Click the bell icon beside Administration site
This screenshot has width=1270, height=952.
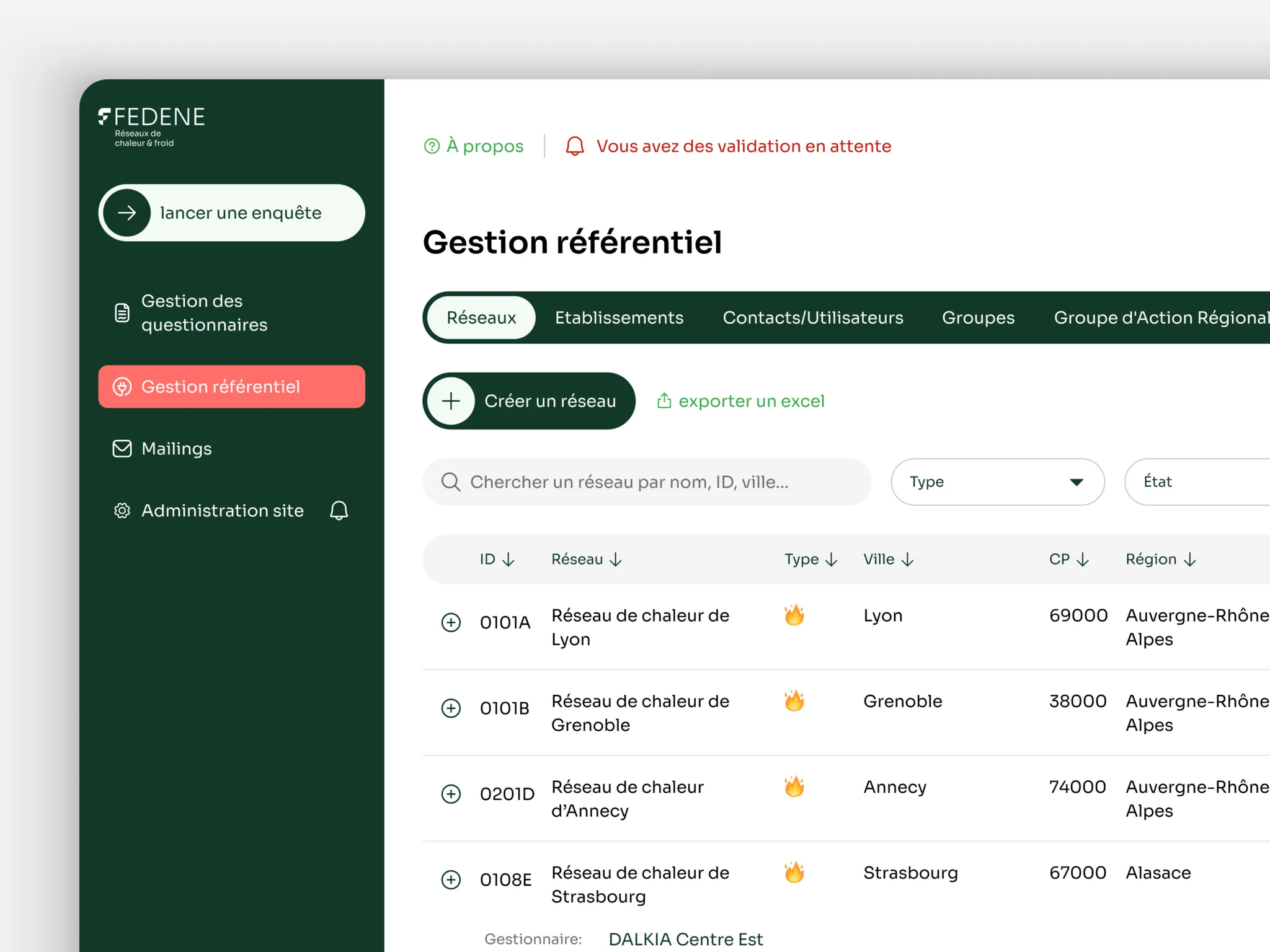click(x=339, y=511)
